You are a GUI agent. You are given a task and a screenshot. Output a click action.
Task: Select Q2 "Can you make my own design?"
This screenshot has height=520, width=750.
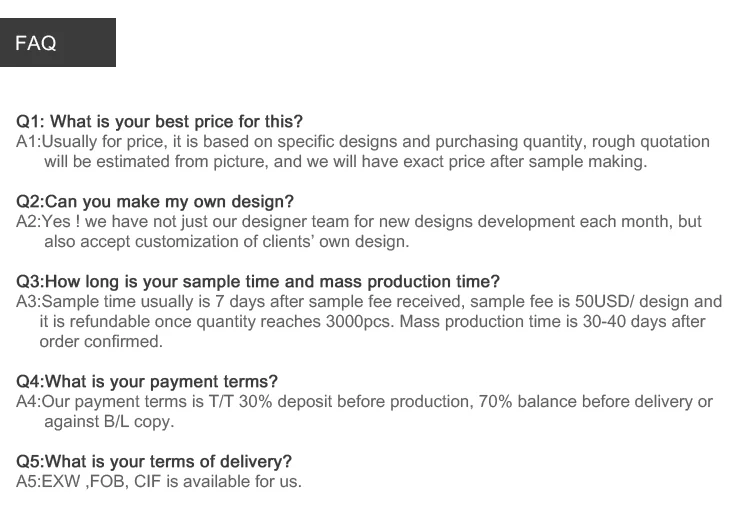coord(155,202)
